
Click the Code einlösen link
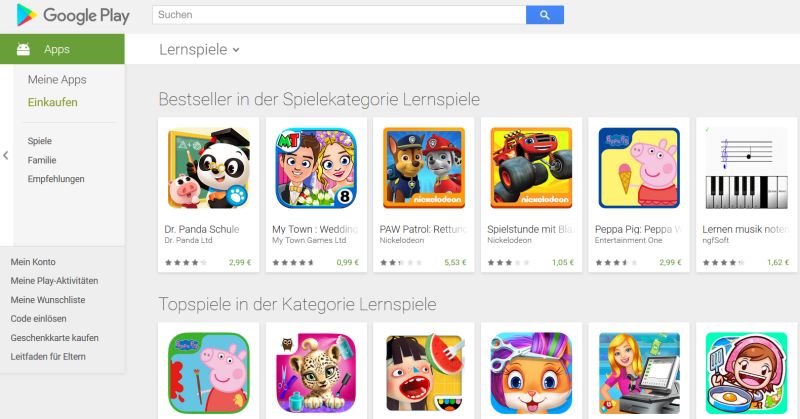tap(38, 318)
